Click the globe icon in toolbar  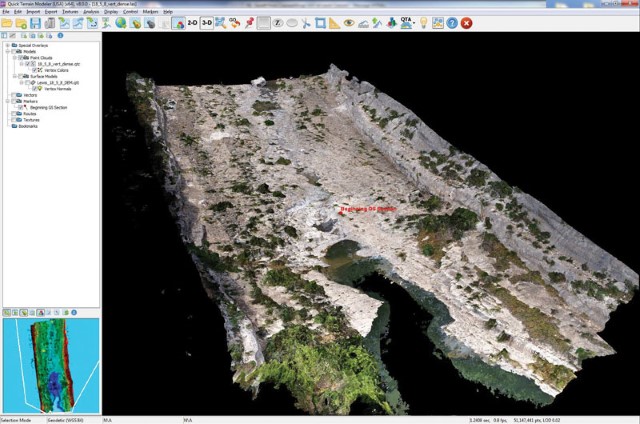pos(121,22)
